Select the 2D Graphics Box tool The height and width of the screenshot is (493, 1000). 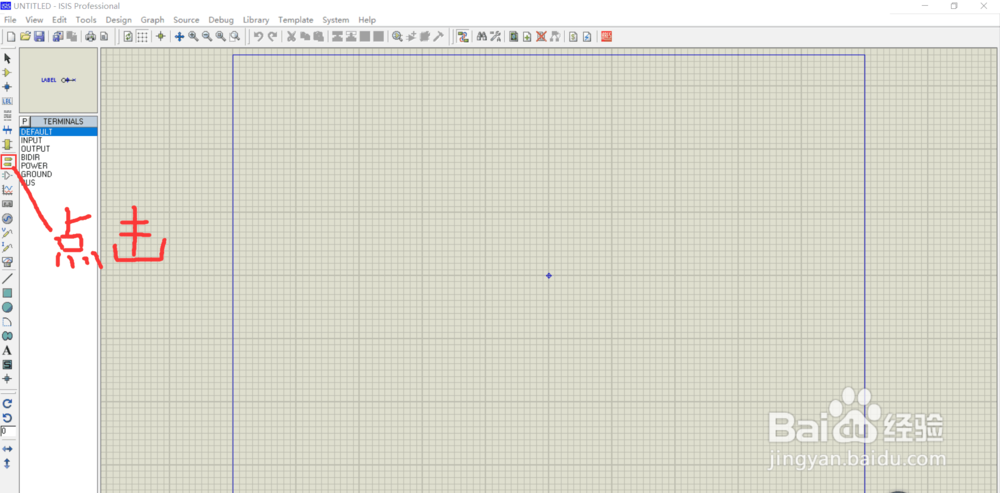coord(8,293)
